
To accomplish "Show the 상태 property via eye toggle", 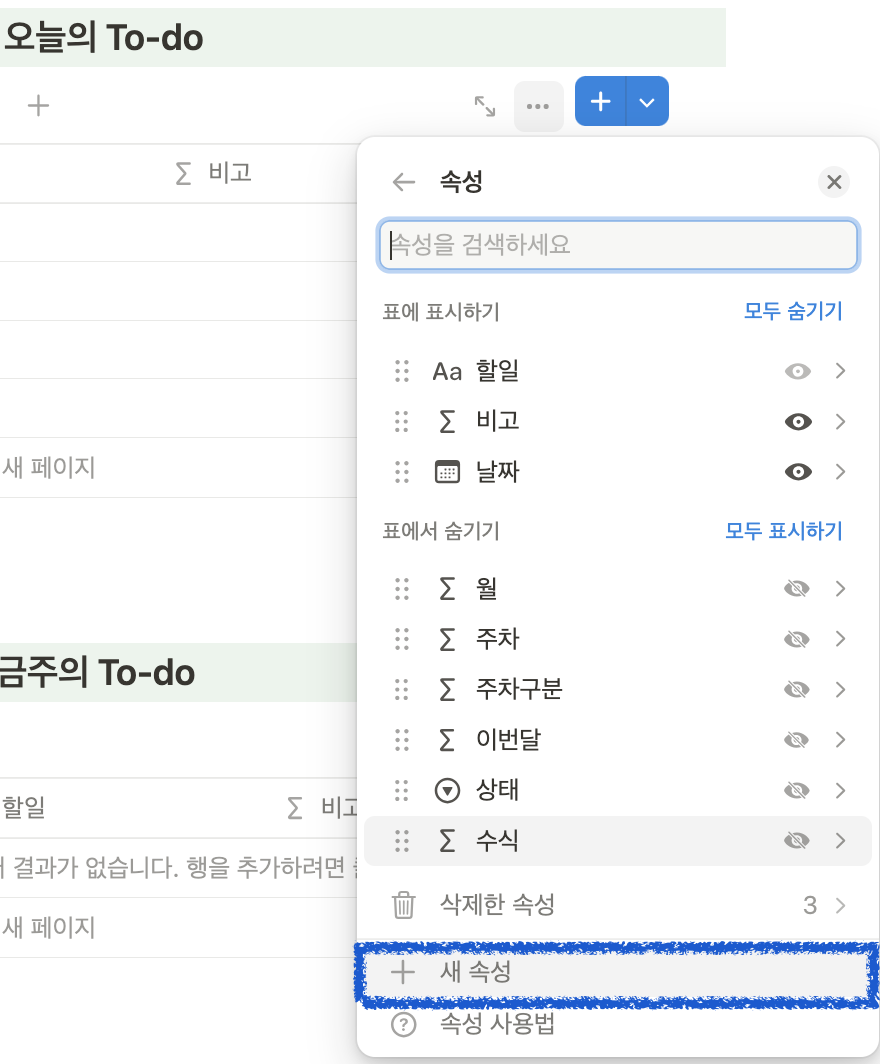I will (x=796, y=790).
